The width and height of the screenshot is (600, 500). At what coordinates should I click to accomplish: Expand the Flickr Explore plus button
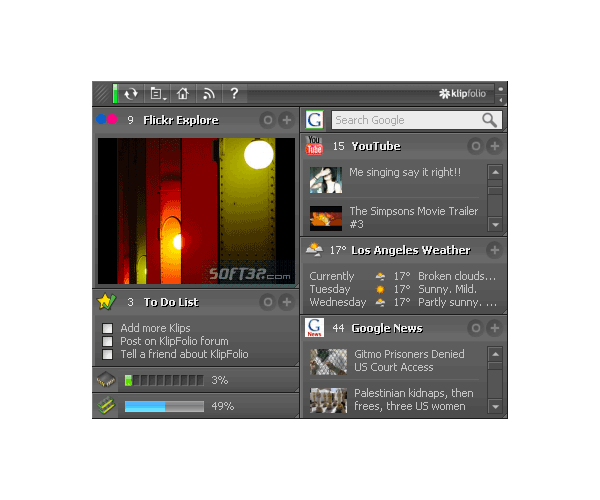point(287,120)
